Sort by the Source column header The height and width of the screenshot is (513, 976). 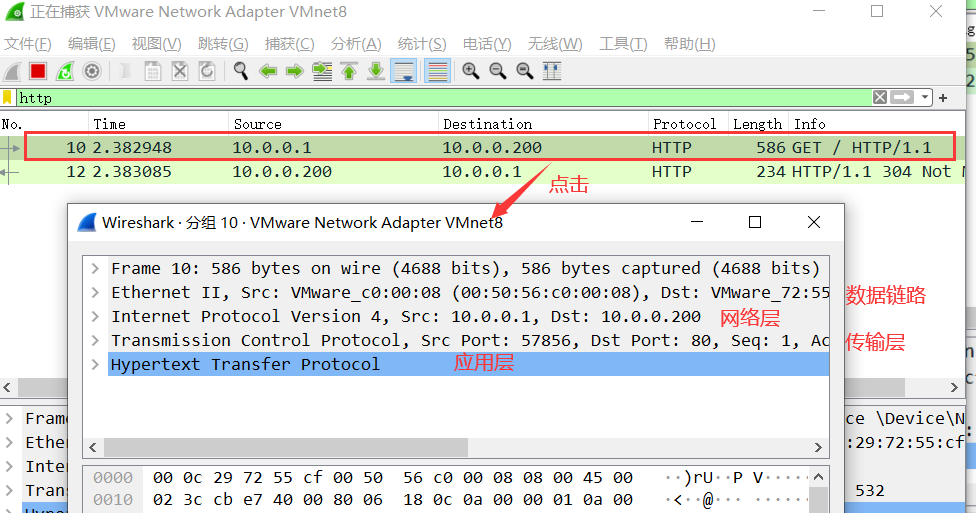coord(334,124)
